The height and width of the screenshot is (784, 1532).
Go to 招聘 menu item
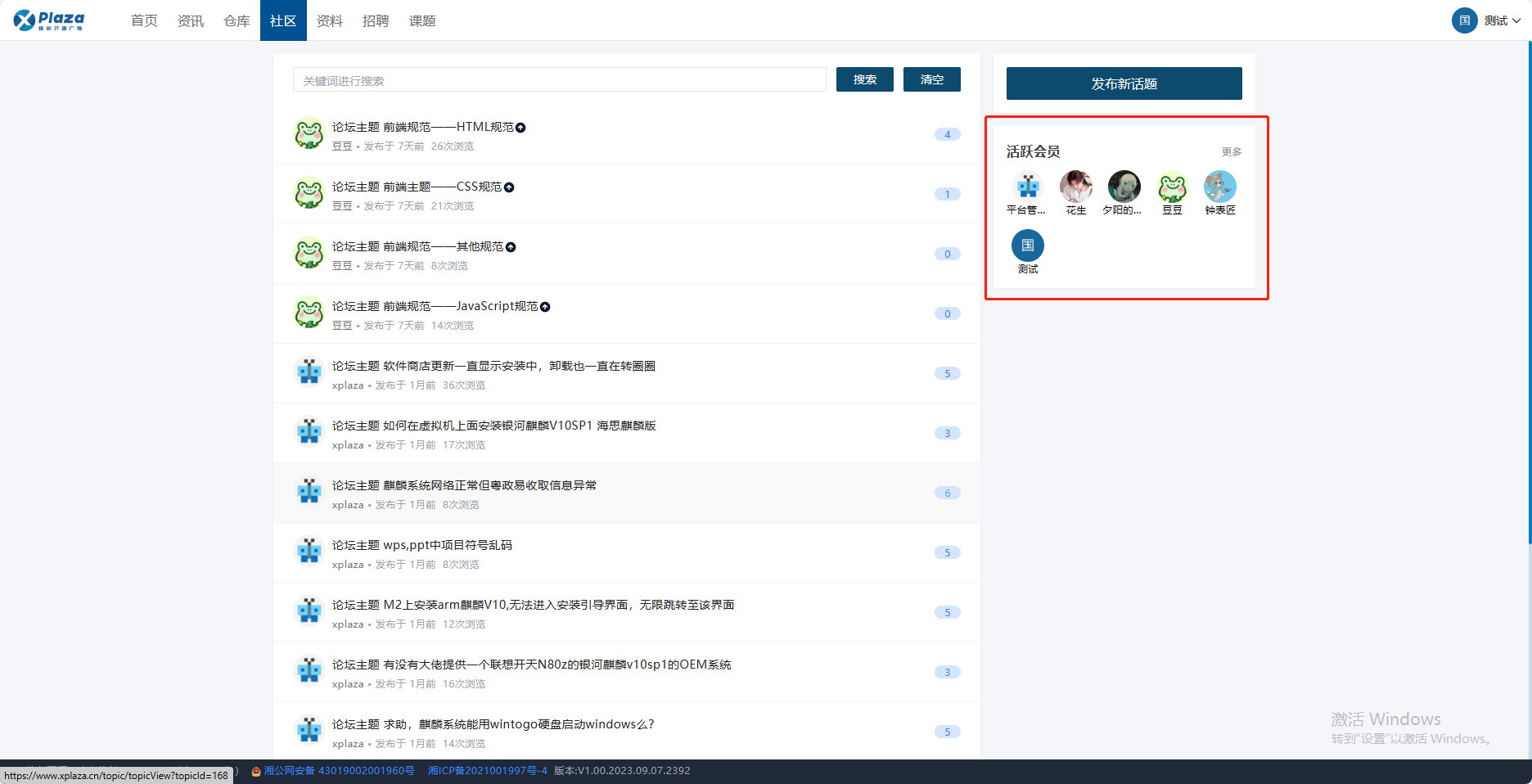(376, 20)
